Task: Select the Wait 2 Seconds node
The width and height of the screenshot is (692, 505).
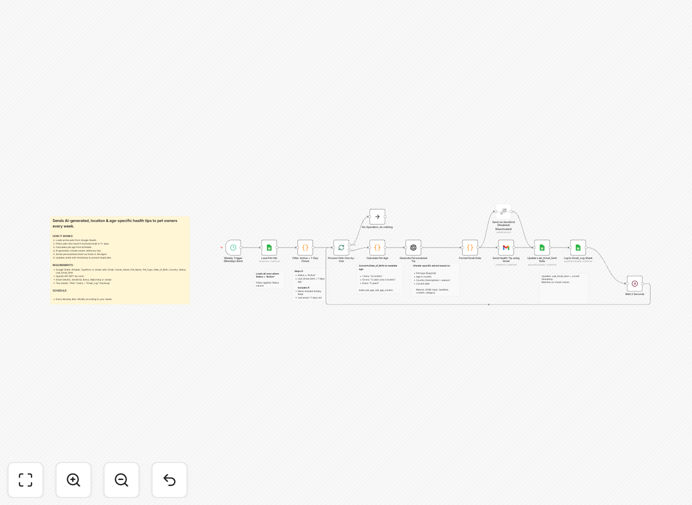Action: (x=635, y=283)
